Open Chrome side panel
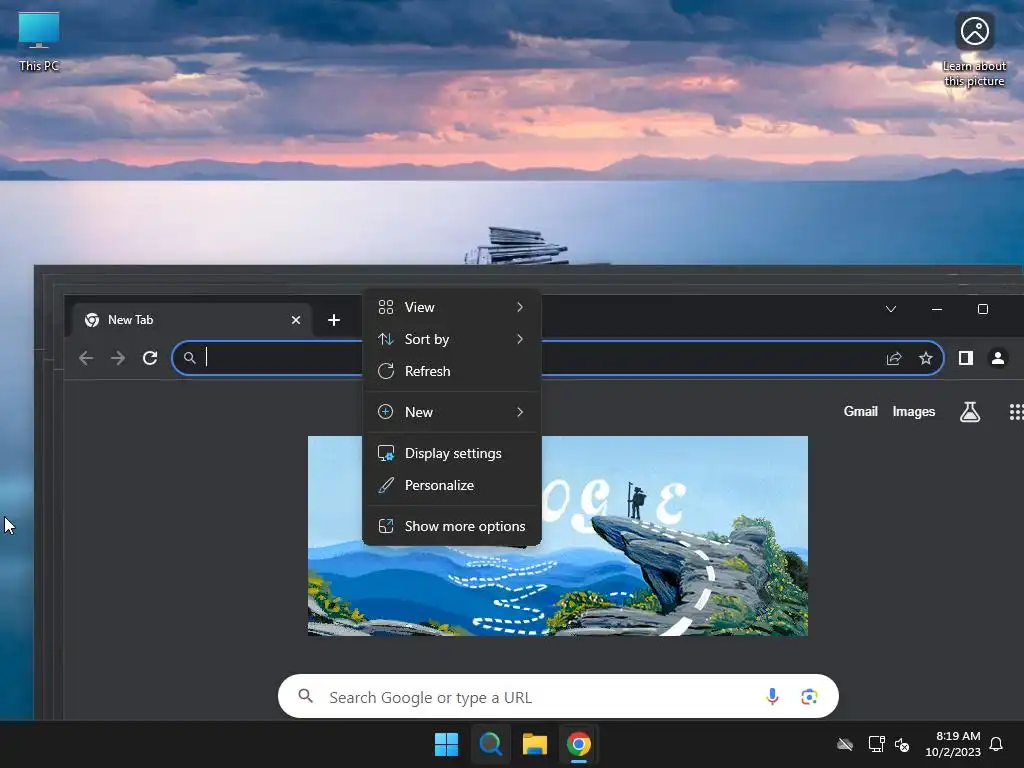The image size is (1024, 768). (x=966, y=358)
